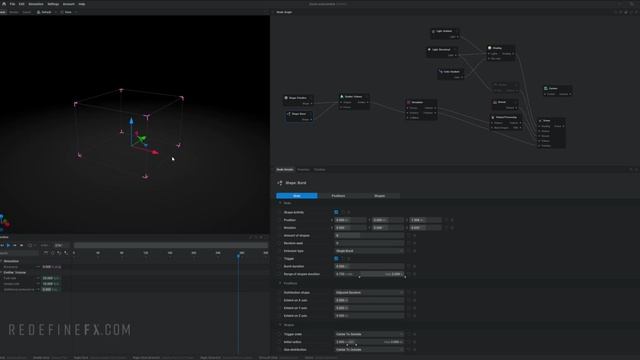Click the timeline frame range bar
This screenshot has height=360, width=640.
(171, 245)
